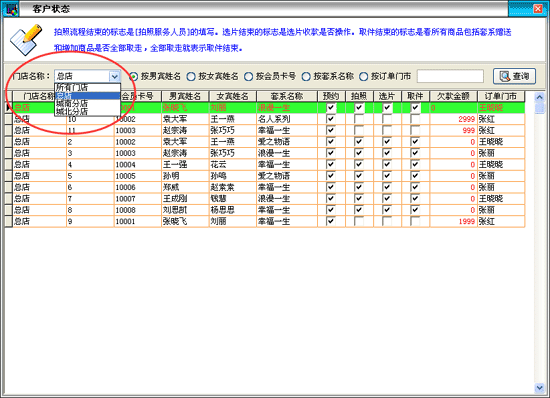Click the 选片 column header
This screenshot has width=550, height=398.
388,96
